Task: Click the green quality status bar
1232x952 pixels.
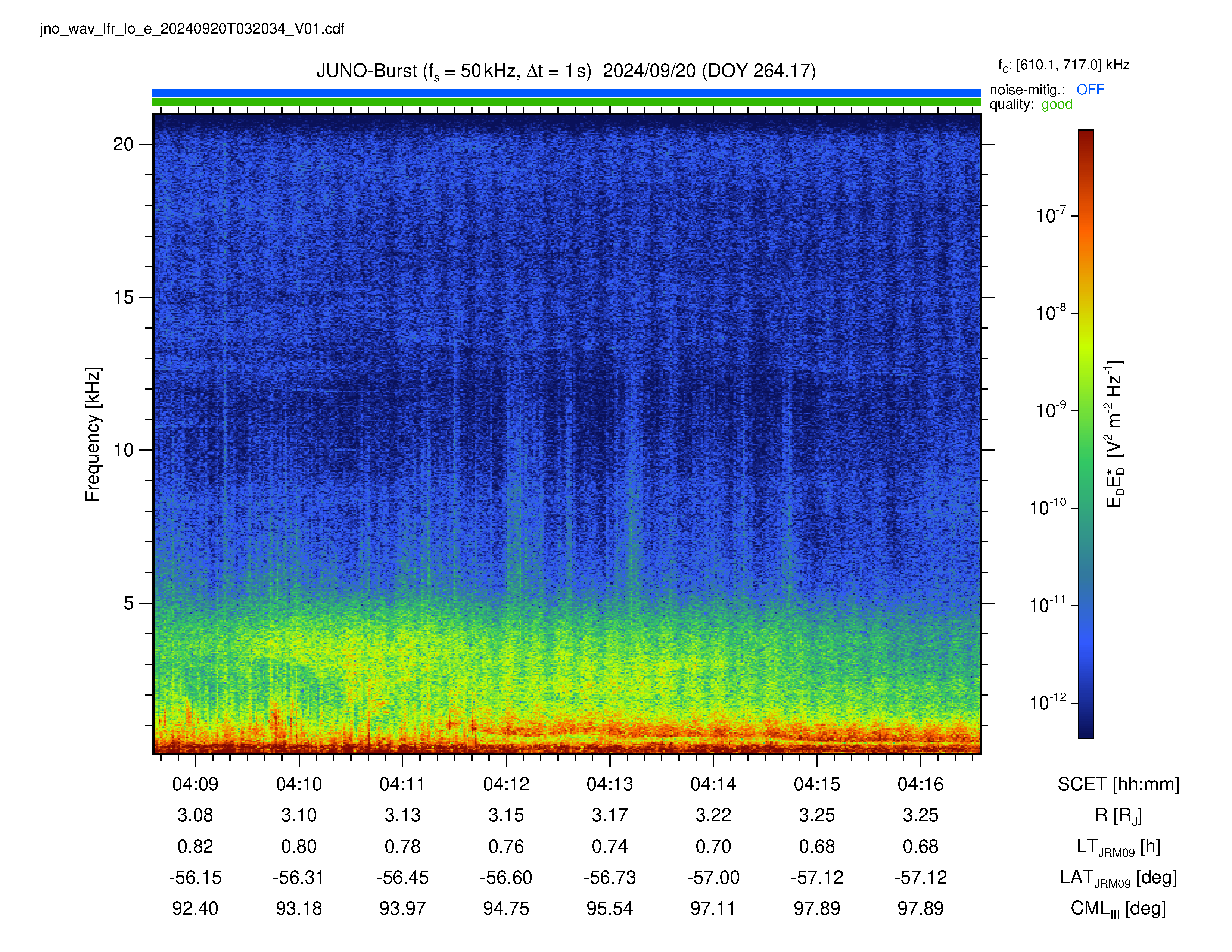Action: 566,102
